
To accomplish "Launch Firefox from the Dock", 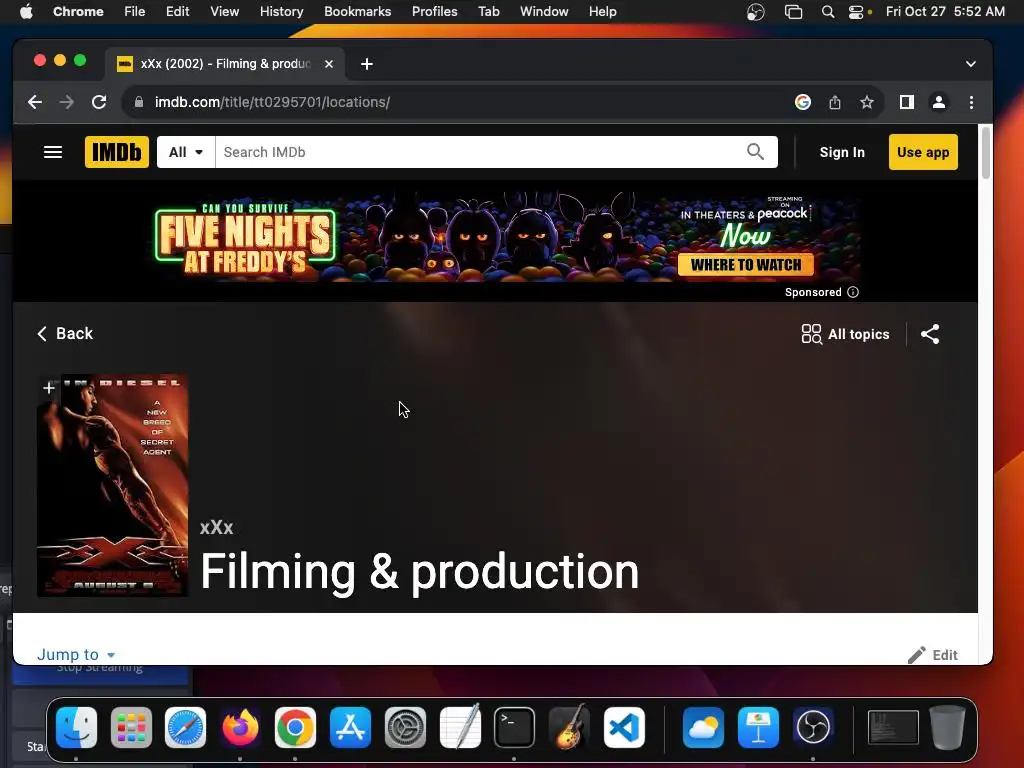I will point(240,728).
